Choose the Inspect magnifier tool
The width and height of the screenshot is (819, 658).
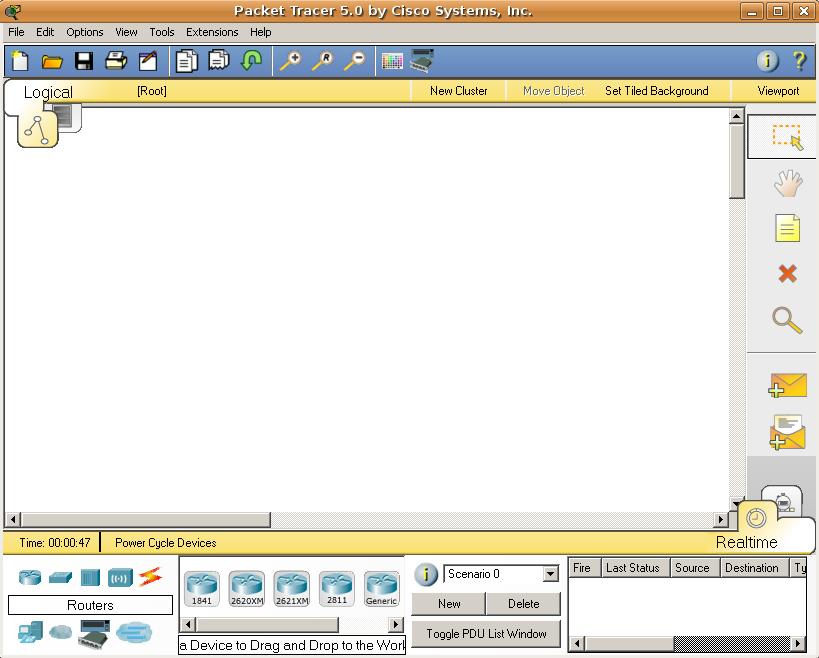(787, 320)
